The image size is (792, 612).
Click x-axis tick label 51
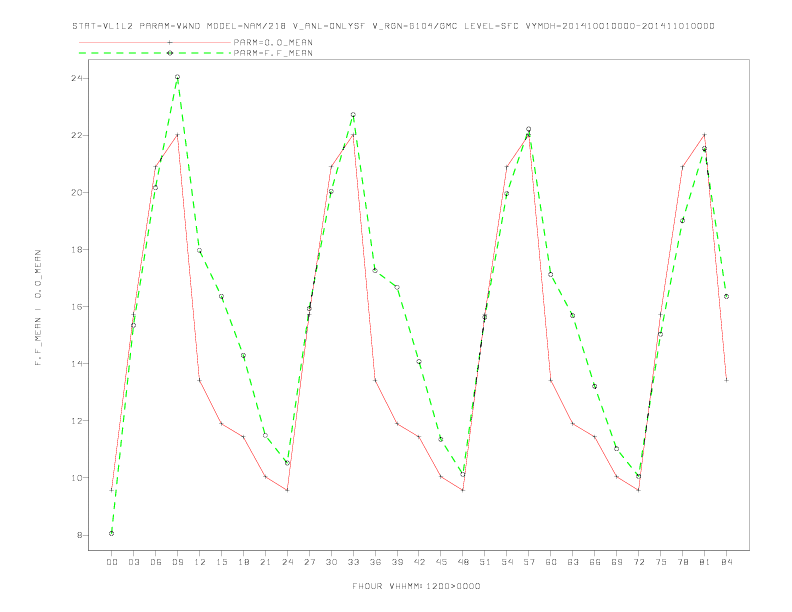tap(485, 562)
